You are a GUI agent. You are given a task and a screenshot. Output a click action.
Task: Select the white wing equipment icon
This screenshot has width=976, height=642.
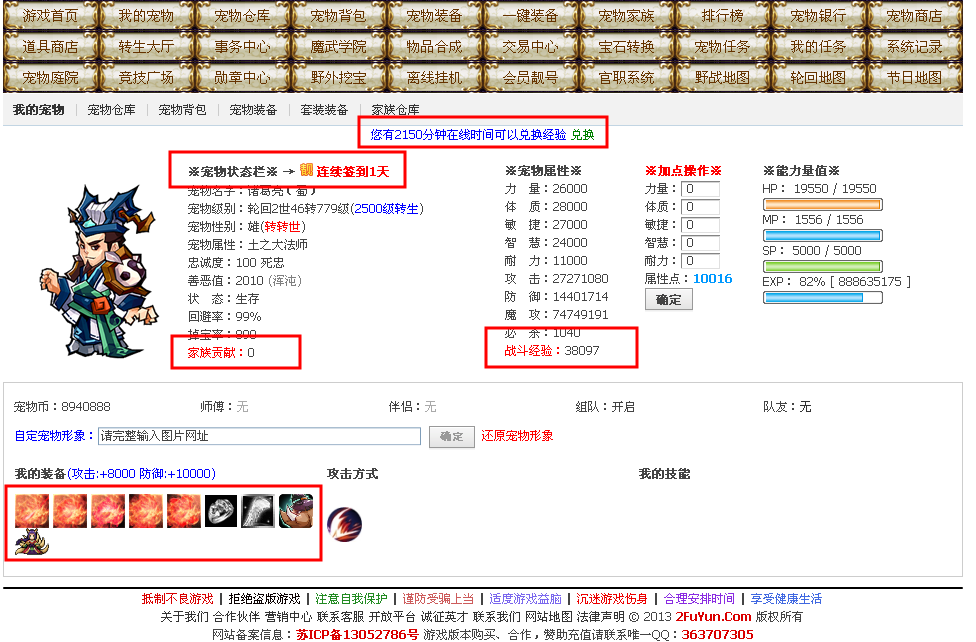[256, 510]
